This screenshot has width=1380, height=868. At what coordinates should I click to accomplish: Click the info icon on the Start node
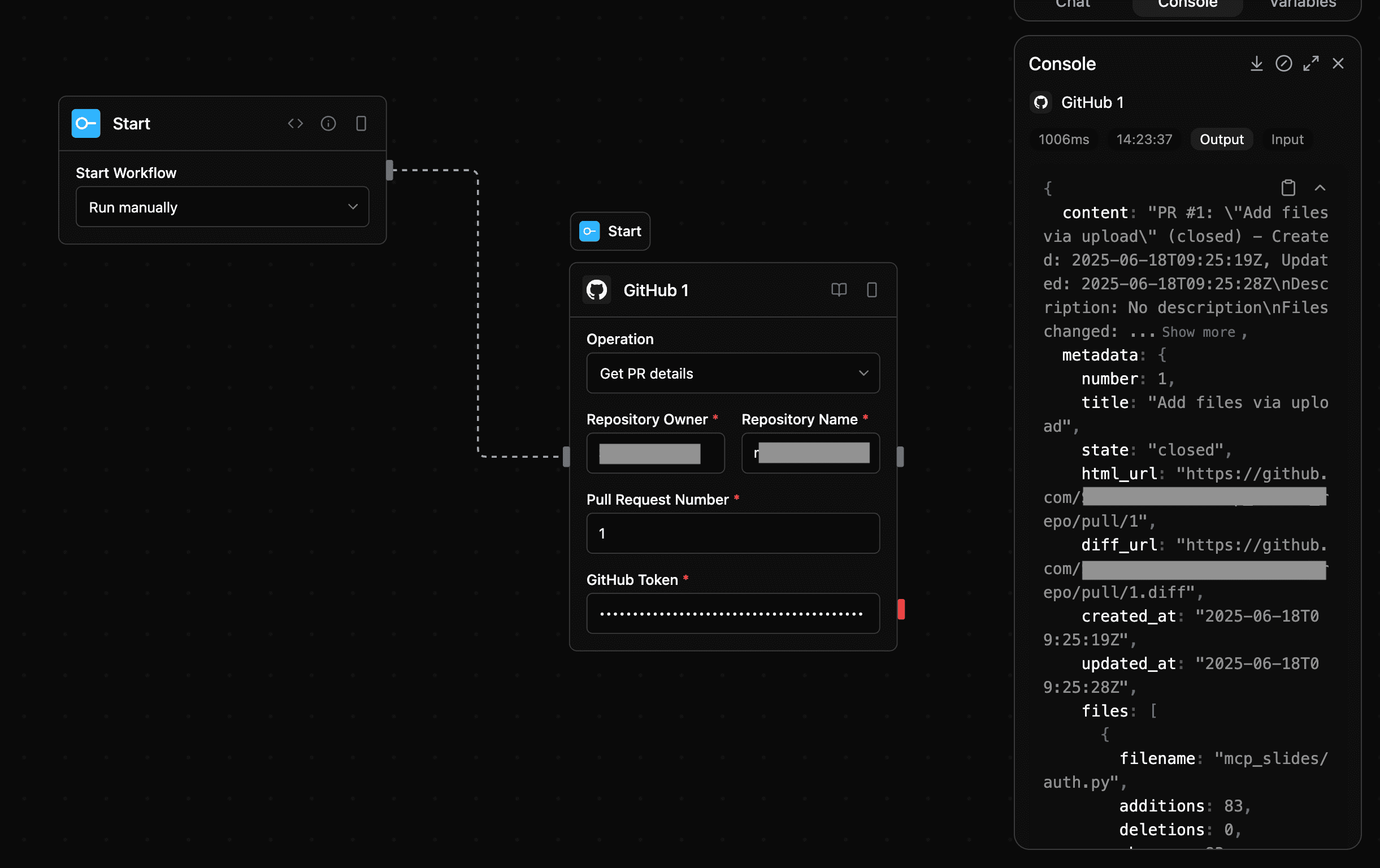click(x=328, y=123)
